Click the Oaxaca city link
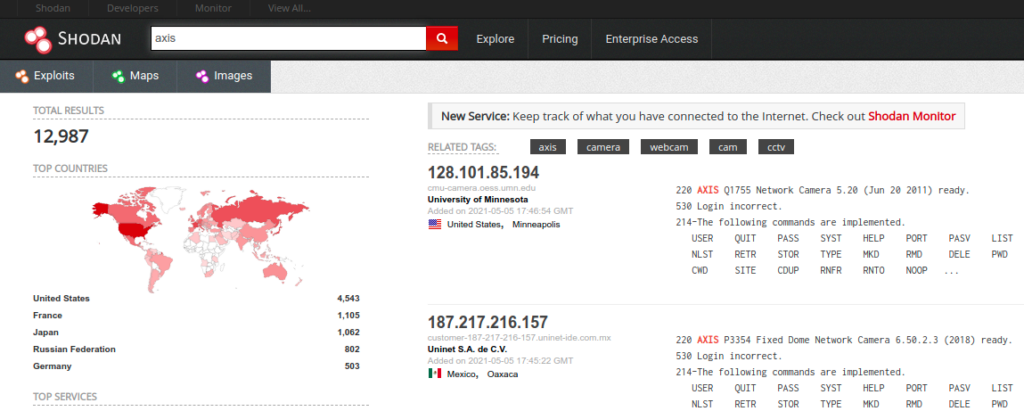The image size is (1024, 411). tap(503, 374)
